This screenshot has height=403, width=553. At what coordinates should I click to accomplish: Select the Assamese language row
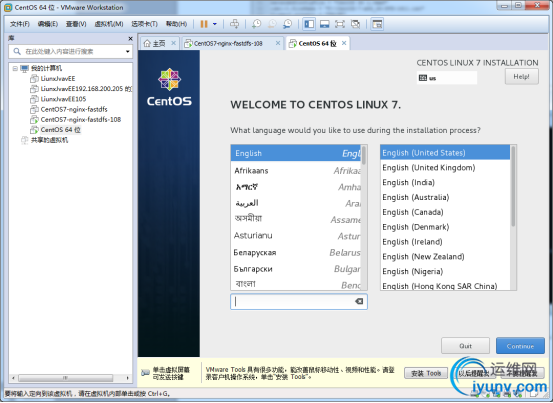pyautogui.click(x=296, y=219)
